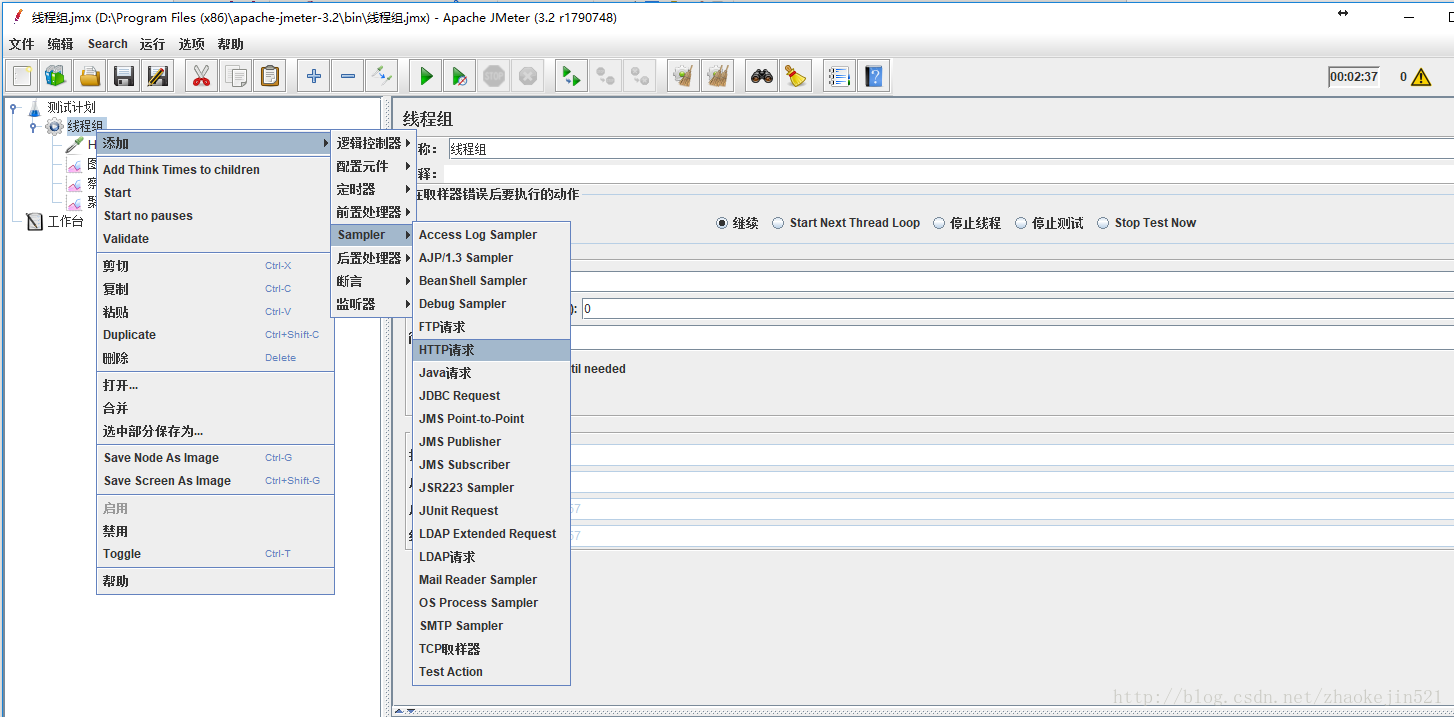Start the test with green play icon
This screenshot has width=1454, height=717.
tap(426, 76)
